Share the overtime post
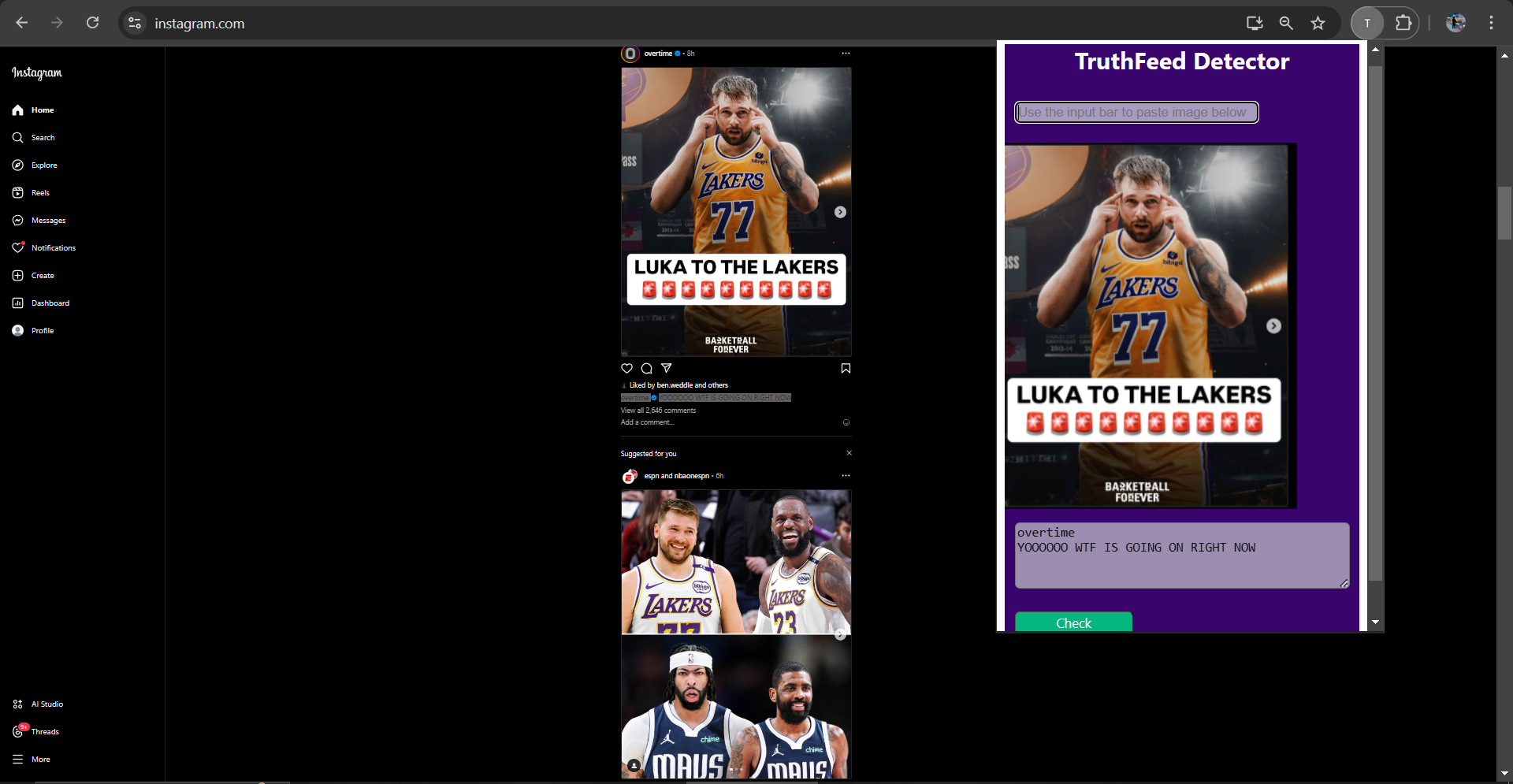 (x=667, y=368)
